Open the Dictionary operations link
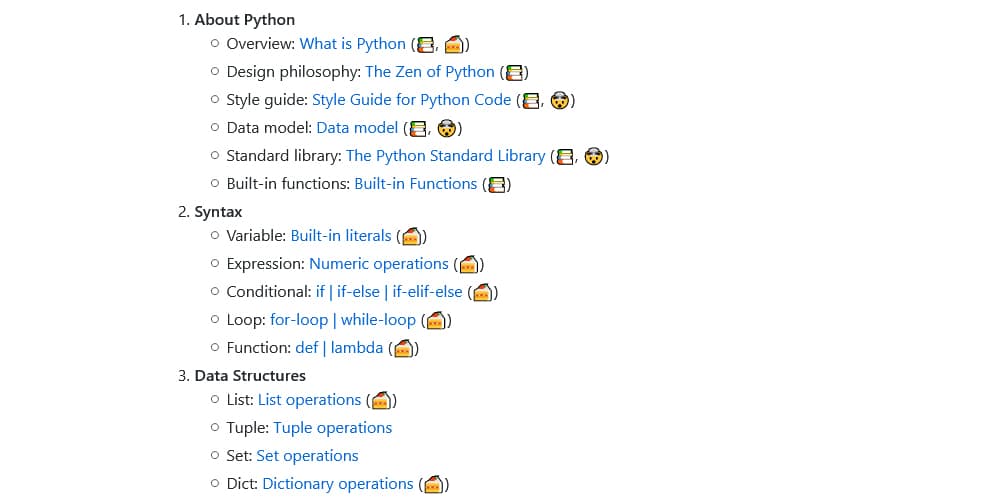This screenshot has width=1000, height=500. point(338,485)
